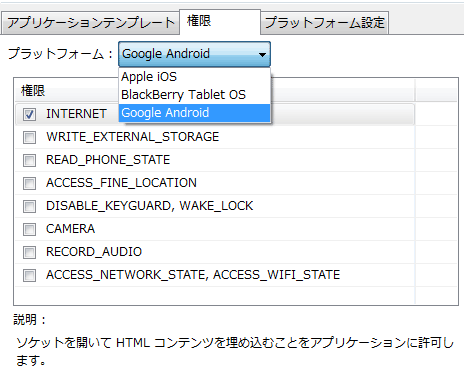Enable the READ_PHONE_STATE checkbox
This screenshot has width=464, height=376.
coord(29,160)
